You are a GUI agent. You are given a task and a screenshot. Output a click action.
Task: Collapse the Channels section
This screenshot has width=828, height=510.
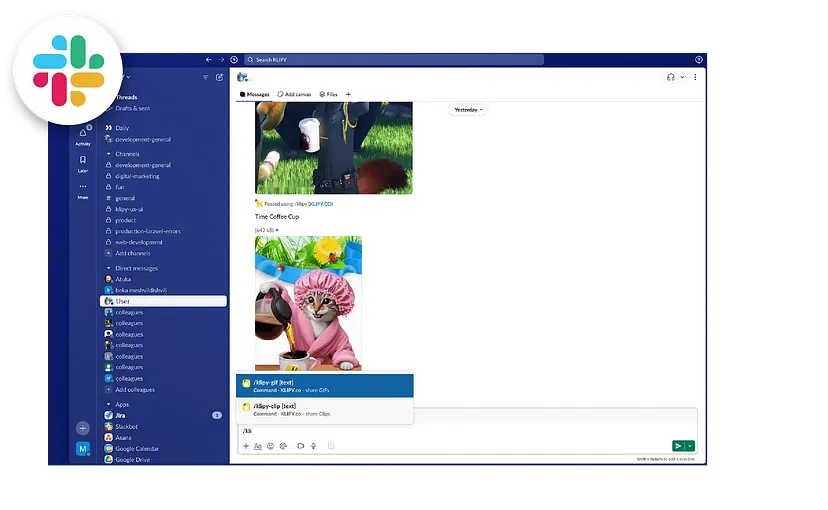tap(109, 154)
